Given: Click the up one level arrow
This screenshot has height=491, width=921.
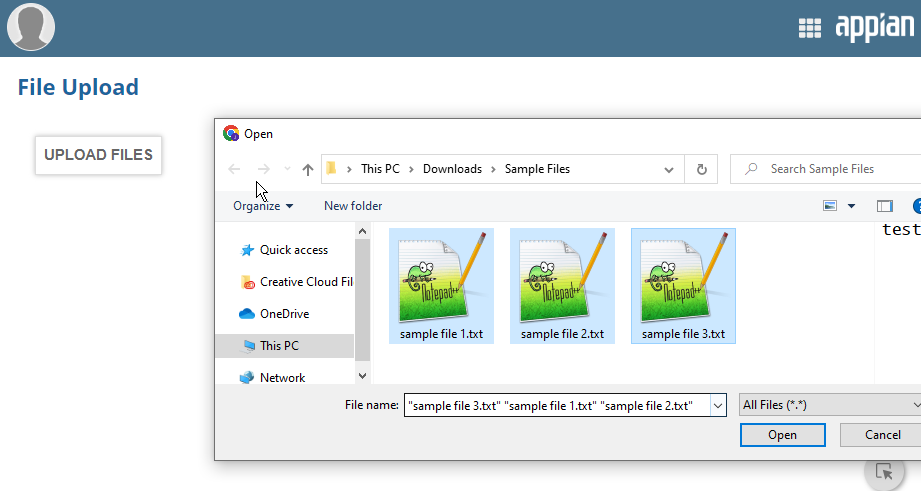Looking at the screenshot, I should pyautogui.click(x=308, y=170).
